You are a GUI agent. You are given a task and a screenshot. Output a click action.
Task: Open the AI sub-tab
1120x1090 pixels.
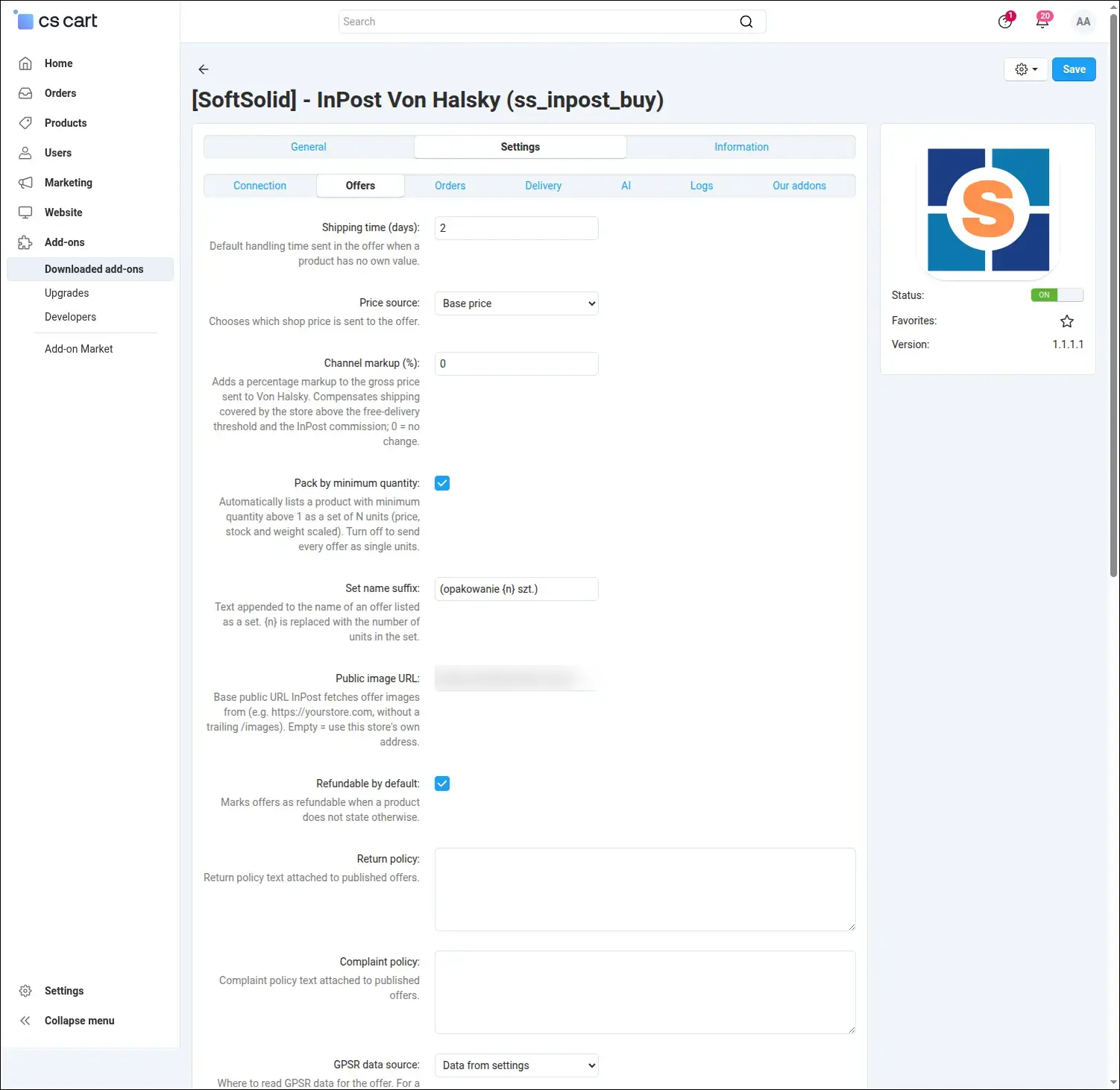tap(626, 186)
